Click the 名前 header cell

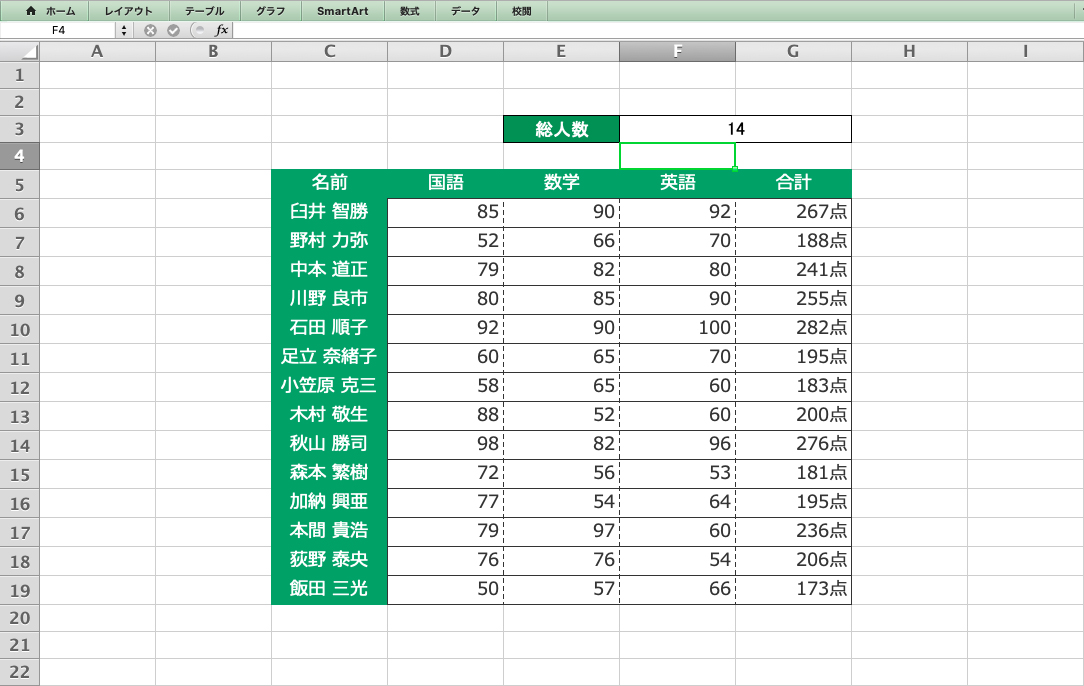coord(330,183)
